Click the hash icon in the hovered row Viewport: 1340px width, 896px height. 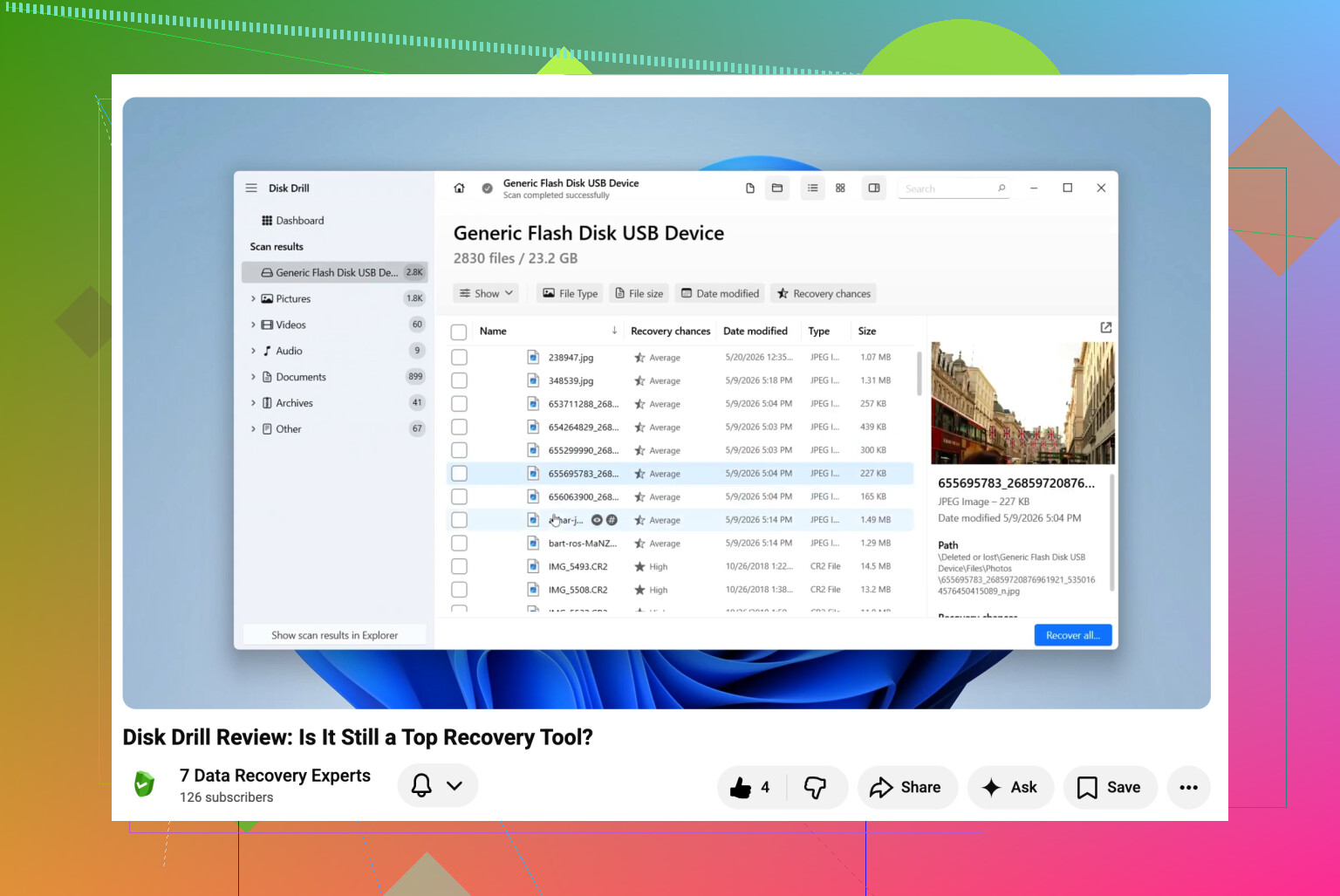pos(612,520)
